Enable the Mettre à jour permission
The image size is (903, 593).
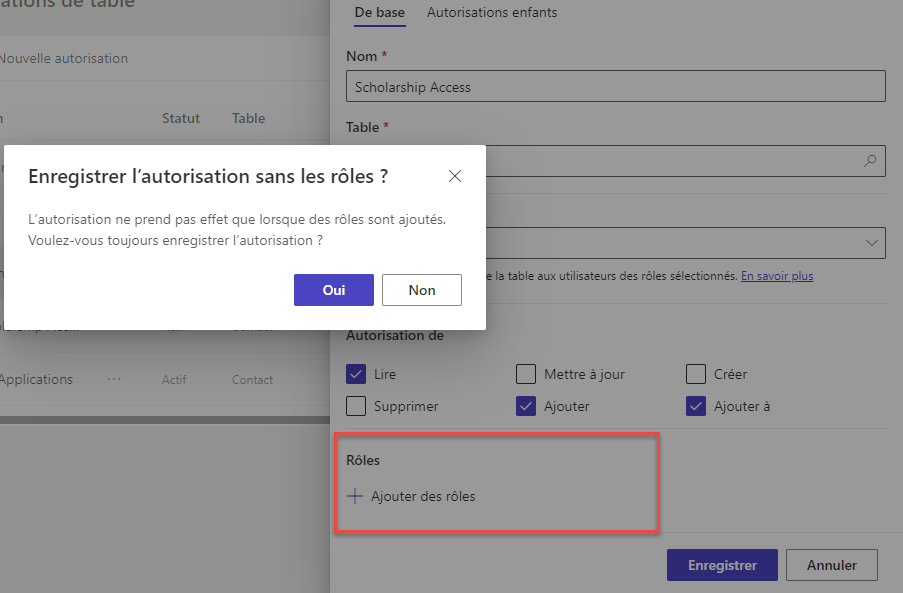525,373
